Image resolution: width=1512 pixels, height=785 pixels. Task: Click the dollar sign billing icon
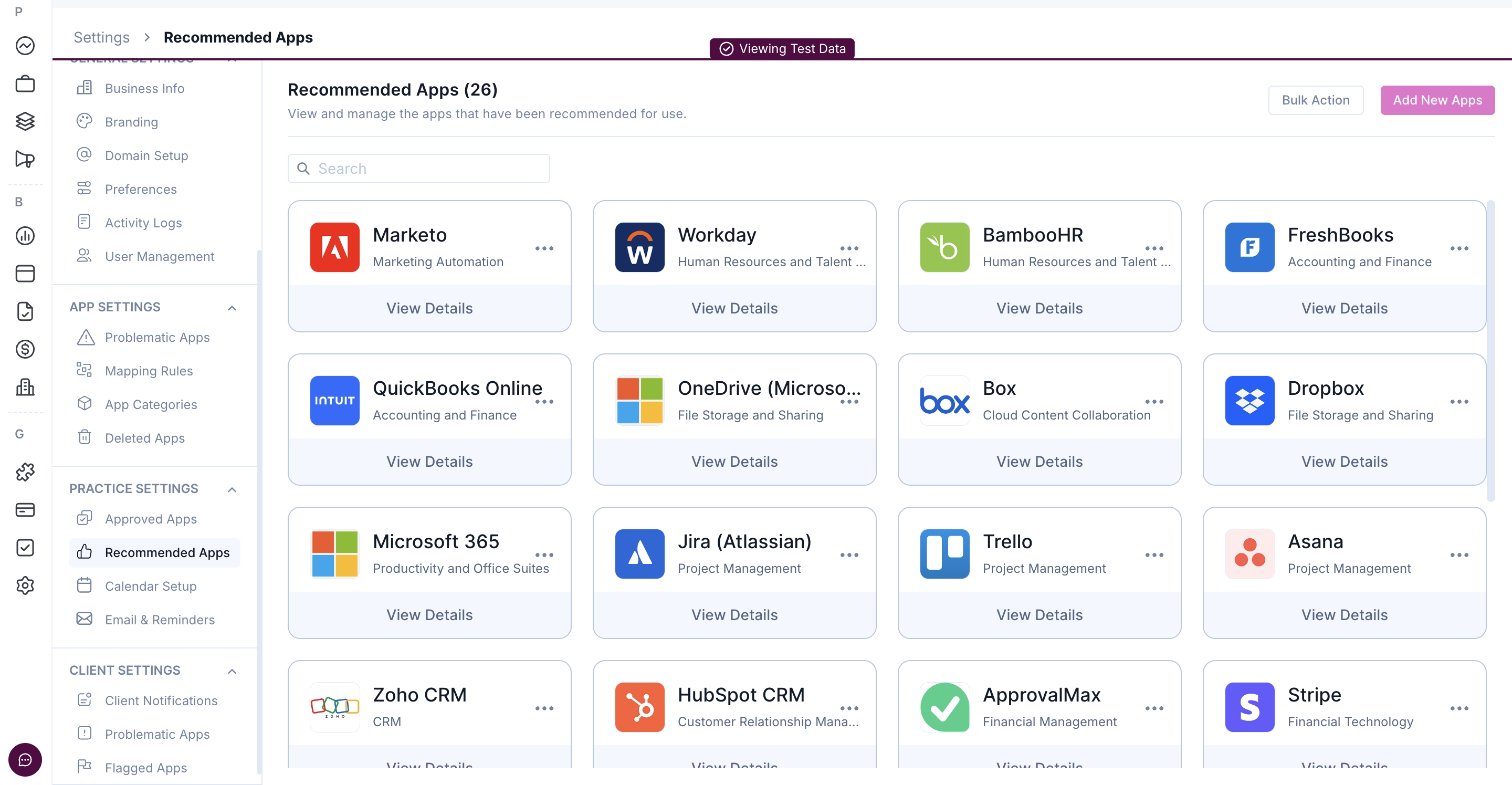[x=25, y=349]
